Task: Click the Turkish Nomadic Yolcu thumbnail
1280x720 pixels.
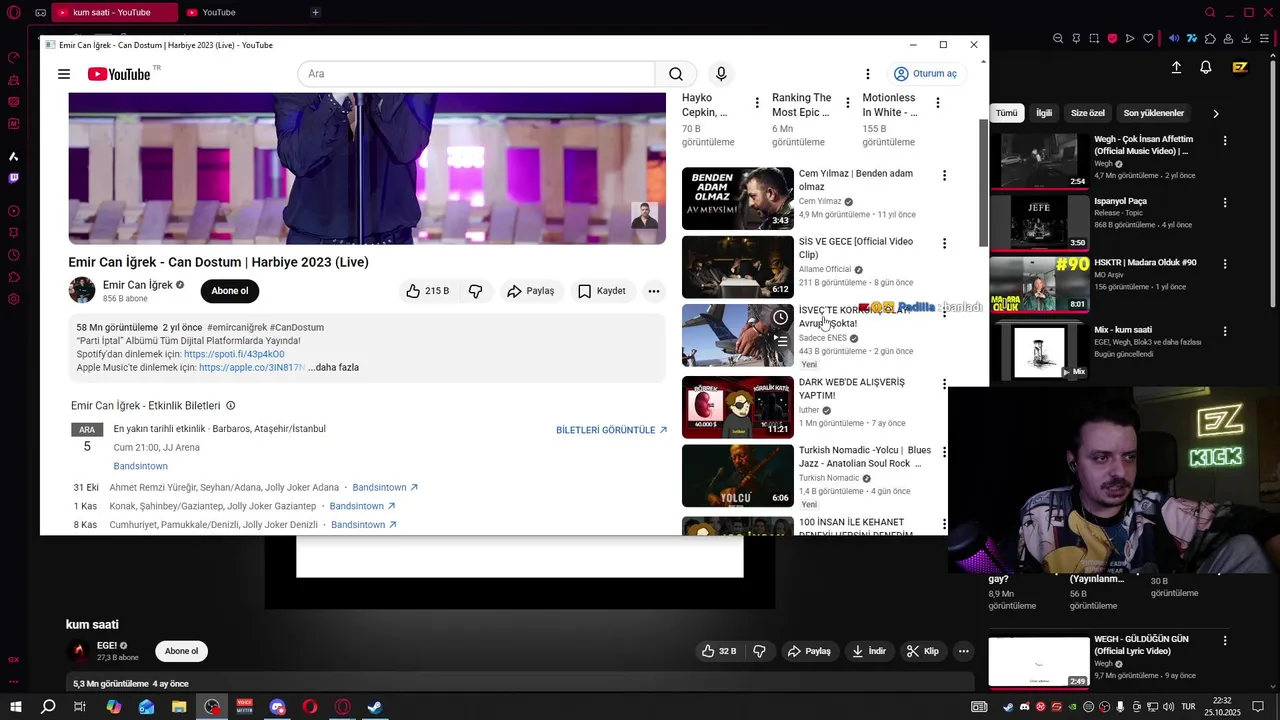Action: click(738, 476)
